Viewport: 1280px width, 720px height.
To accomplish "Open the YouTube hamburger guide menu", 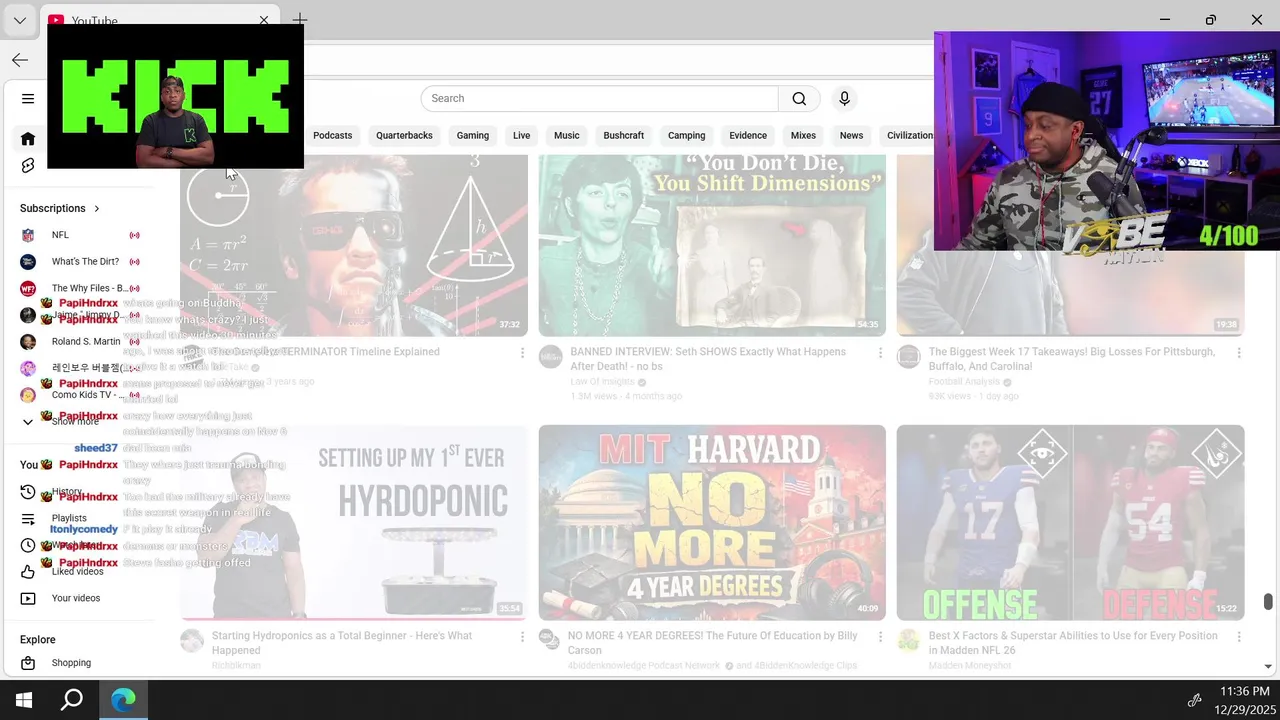I will (x=28, y=98).
